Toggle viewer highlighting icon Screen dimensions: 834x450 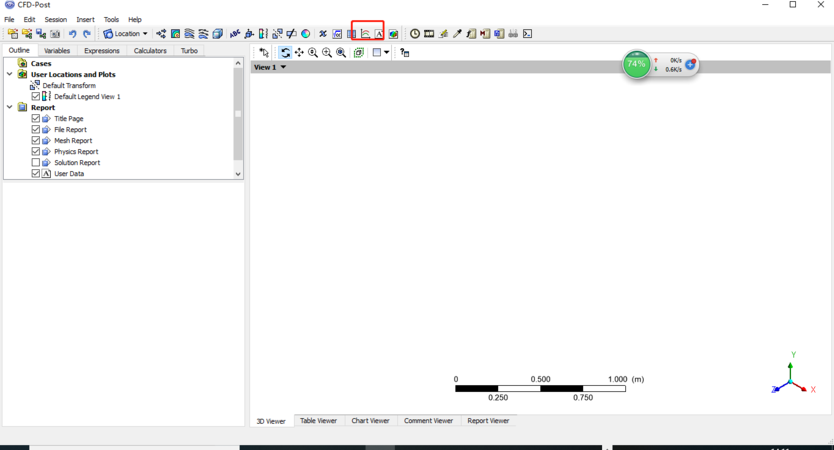click(359, 52)
